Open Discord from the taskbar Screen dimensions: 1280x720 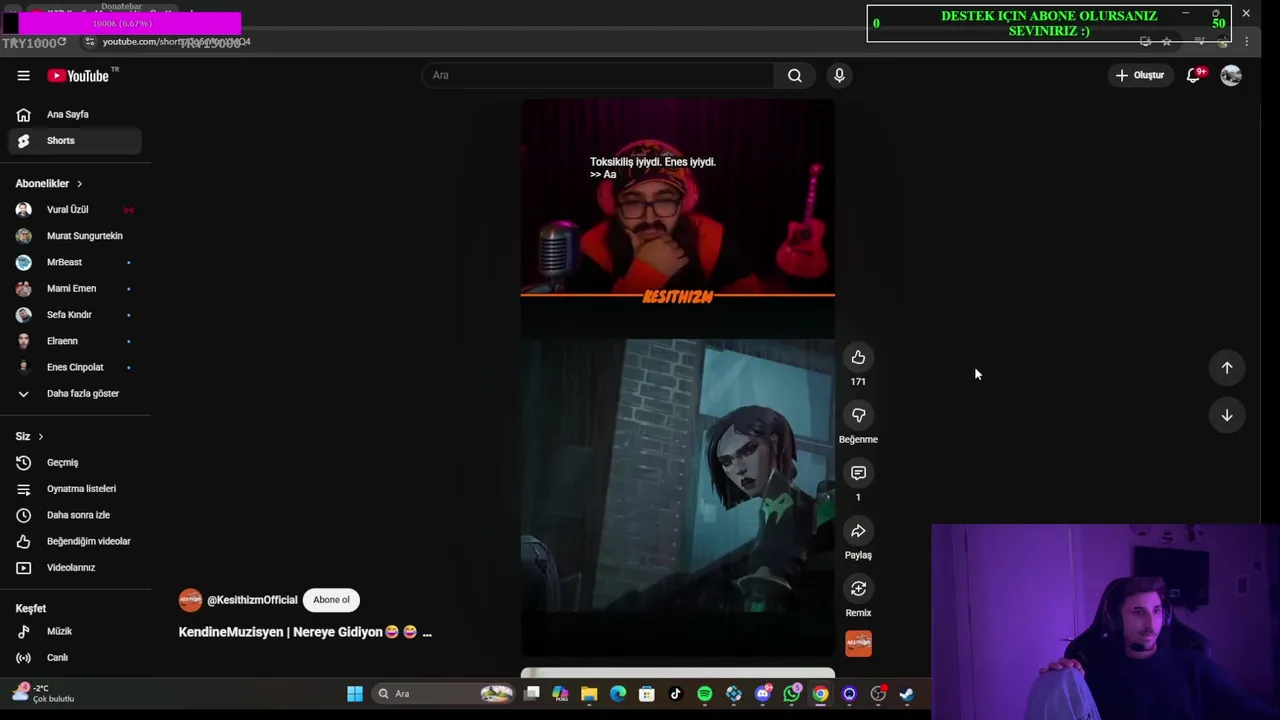[763, 694]
